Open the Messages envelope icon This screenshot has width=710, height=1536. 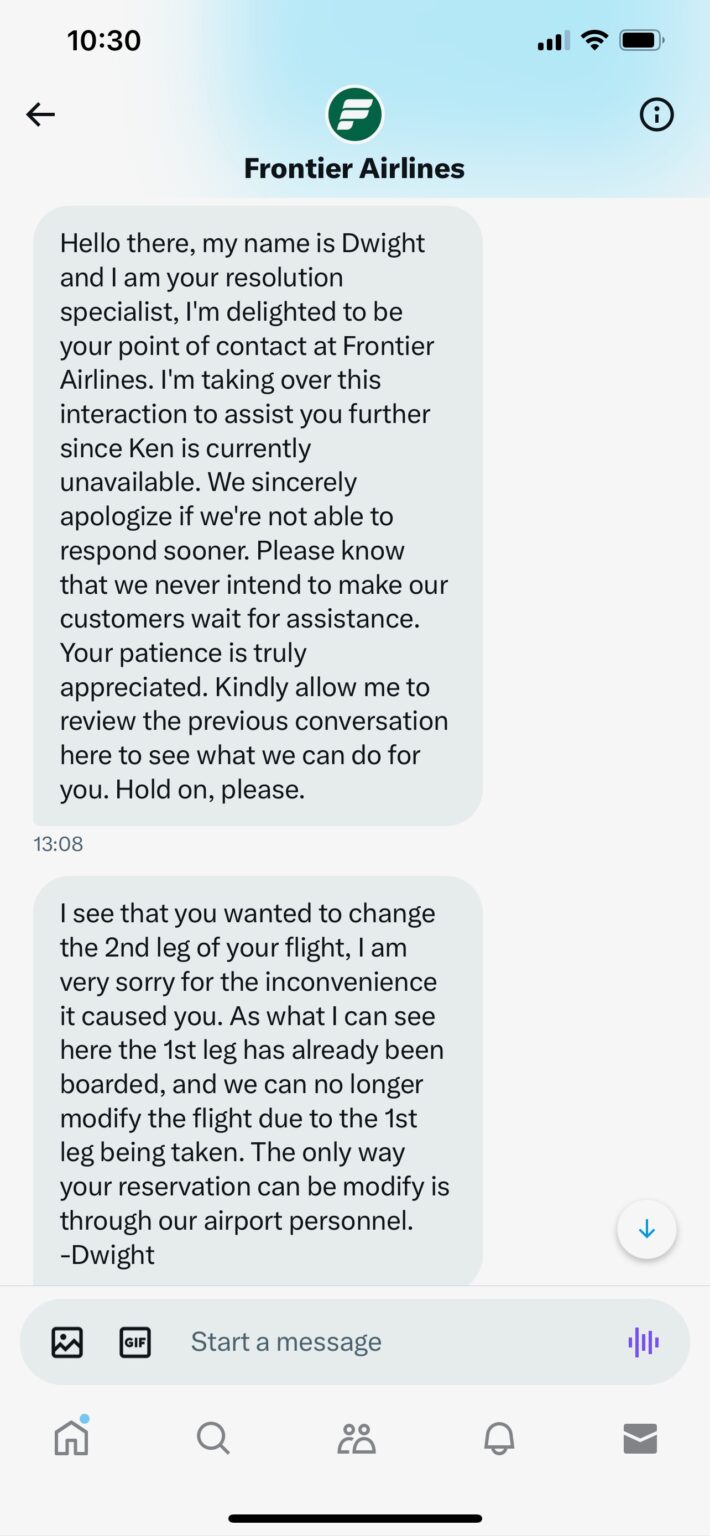(639, 1440)
